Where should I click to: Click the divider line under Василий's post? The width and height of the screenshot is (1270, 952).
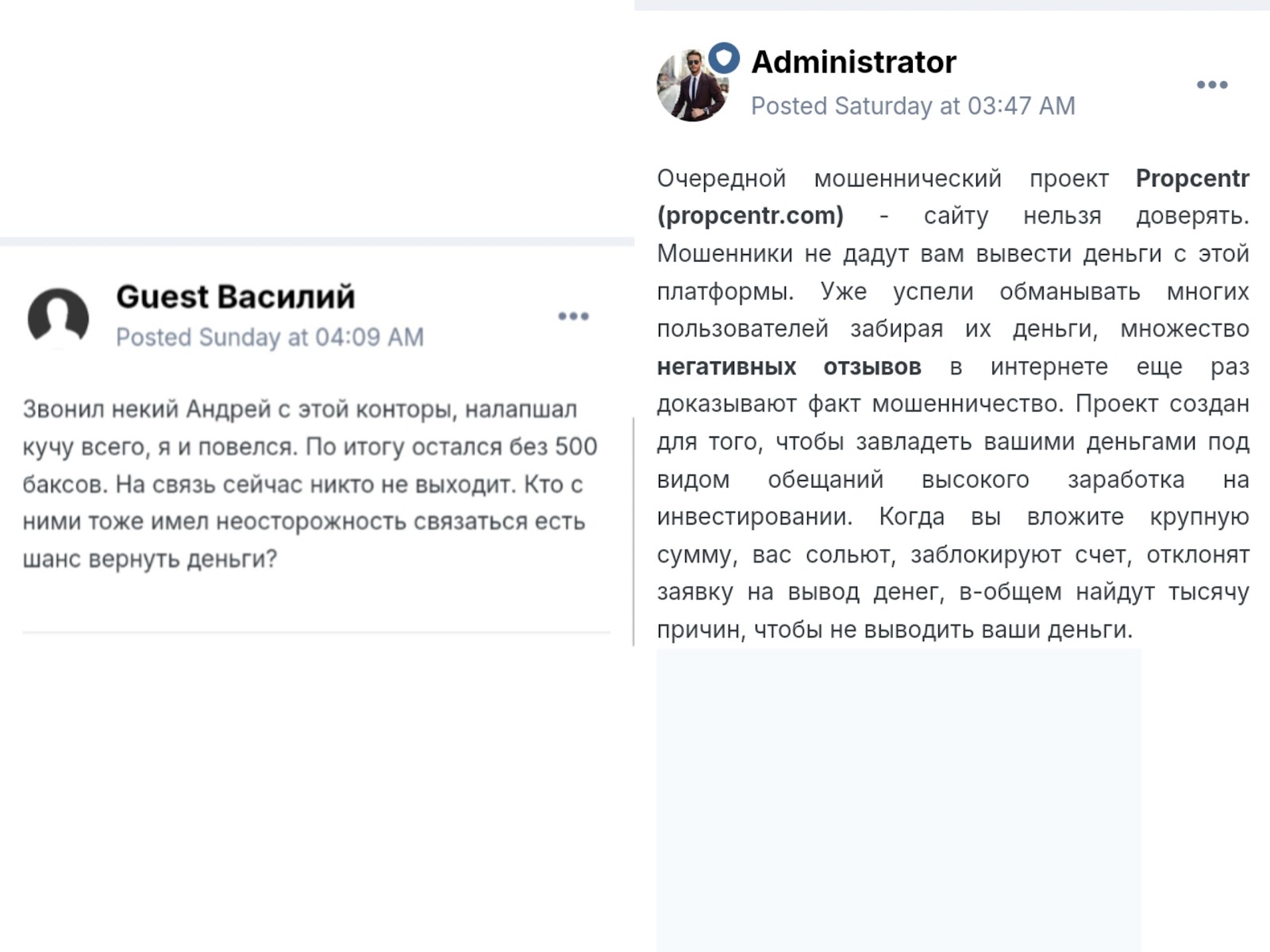(316, 632)
